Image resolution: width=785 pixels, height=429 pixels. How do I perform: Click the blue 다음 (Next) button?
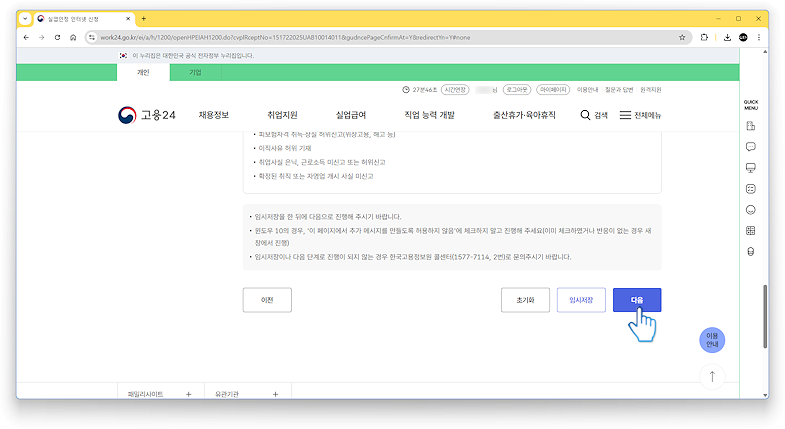tap(637, 300)
